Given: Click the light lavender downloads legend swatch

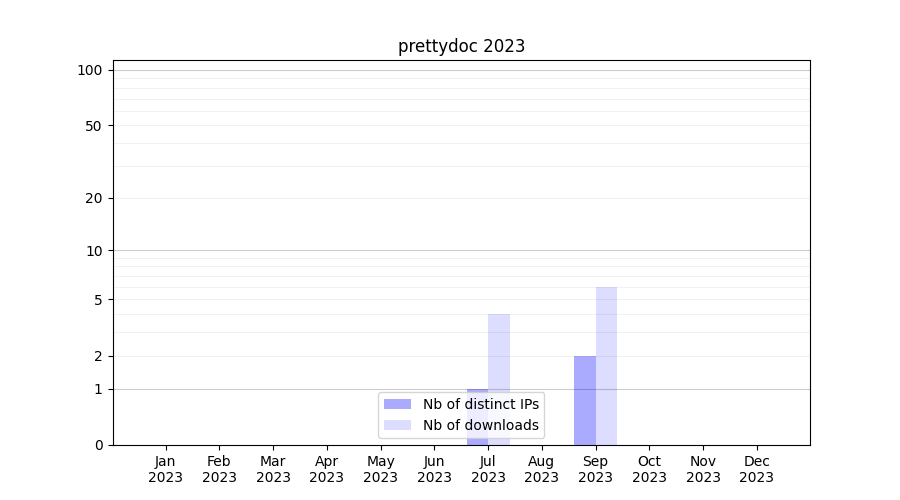Looking at the screenshot, I should coord(397,425).
